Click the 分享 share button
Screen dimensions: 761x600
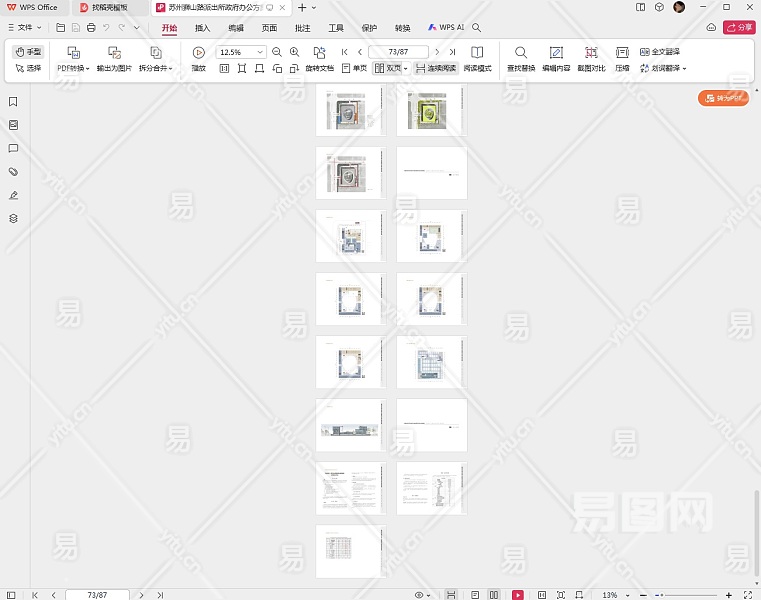(x=738, y=28)
